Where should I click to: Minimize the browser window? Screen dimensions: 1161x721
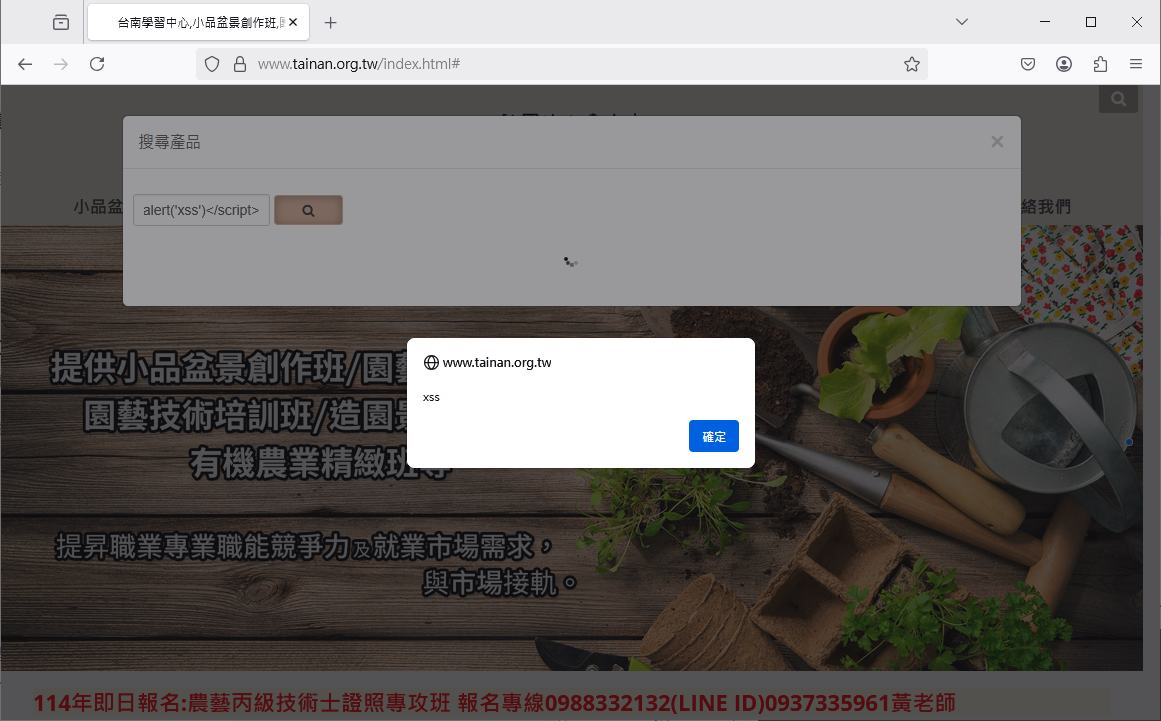pyautogui.click(x=1045, y=22)
